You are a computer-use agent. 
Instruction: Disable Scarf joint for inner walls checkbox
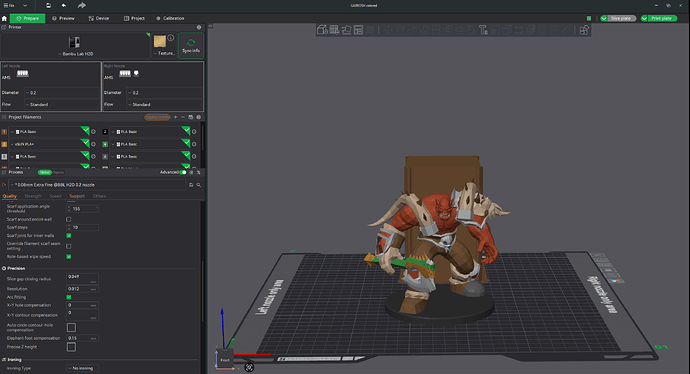[69, 235]
